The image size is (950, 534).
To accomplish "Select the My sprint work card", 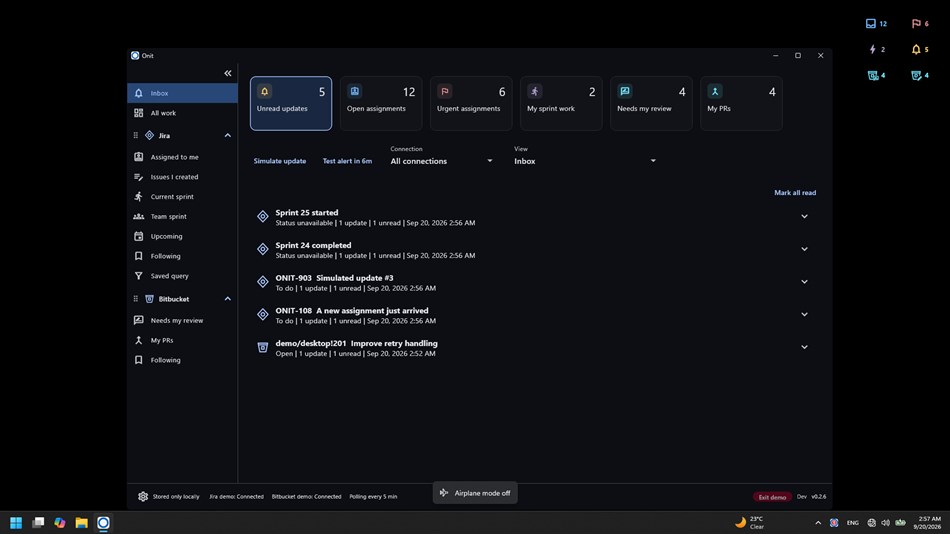I will tap(561, 103).
